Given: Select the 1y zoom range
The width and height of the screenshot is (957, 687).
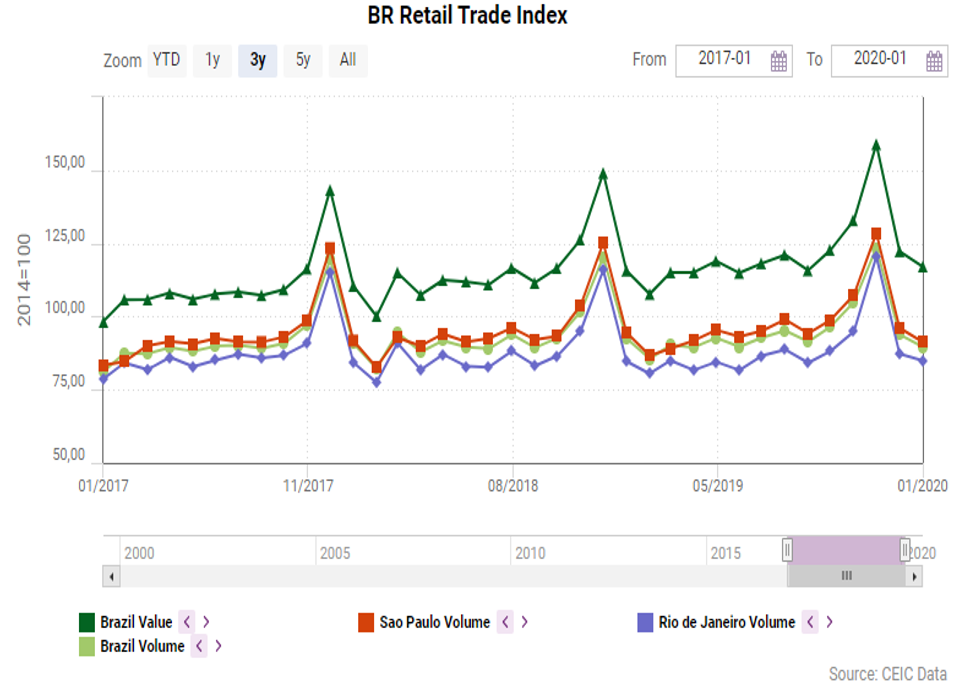Looking at the screenshot, I should [x=212, y=60].
